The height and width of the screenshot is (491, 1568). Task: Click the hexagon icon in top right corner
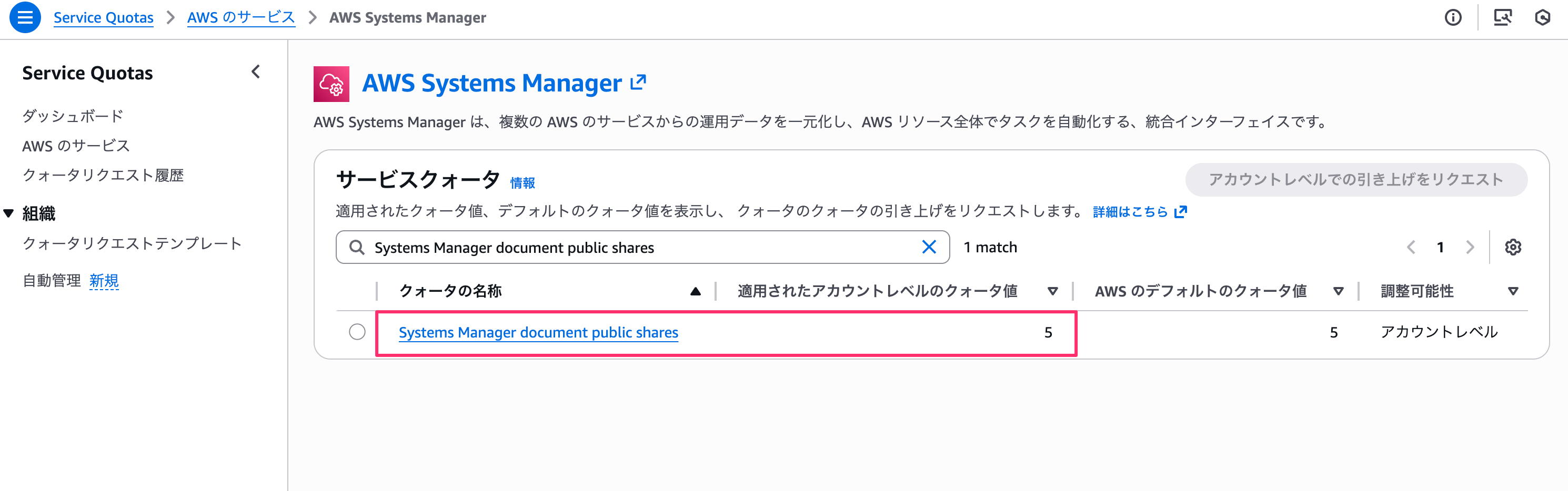[x=1542, y=18]
